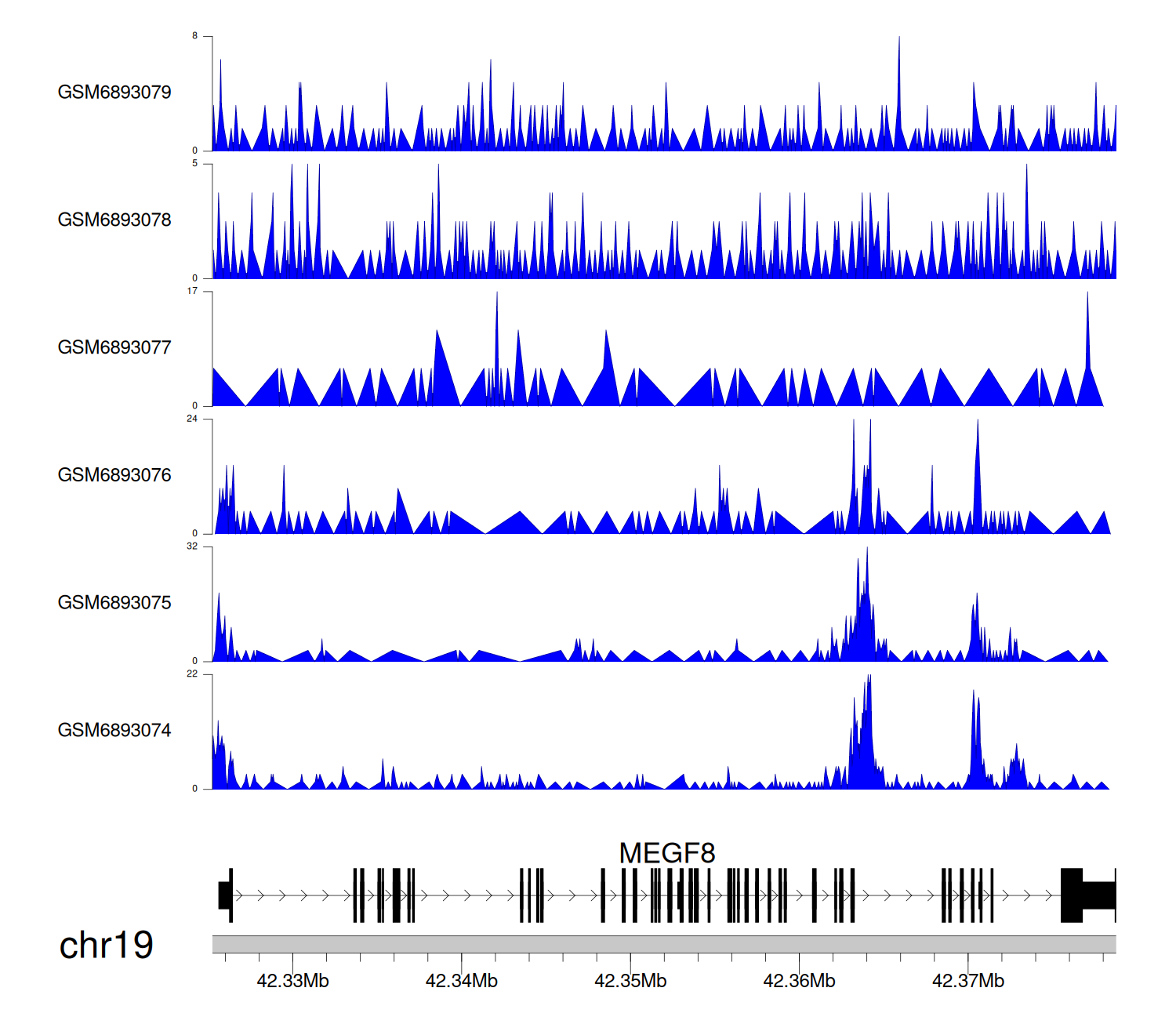
Task: Click the 42.33Mb axis position label
Action: click(292, 981)
